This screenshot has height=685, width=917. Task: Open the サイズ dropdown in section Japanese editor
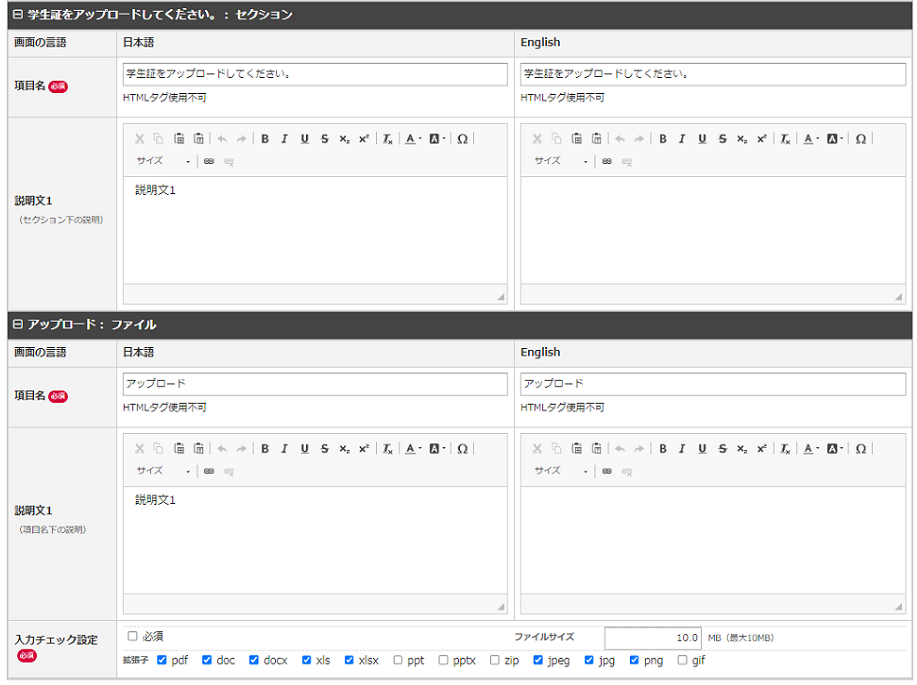click(x=163, y=161)
